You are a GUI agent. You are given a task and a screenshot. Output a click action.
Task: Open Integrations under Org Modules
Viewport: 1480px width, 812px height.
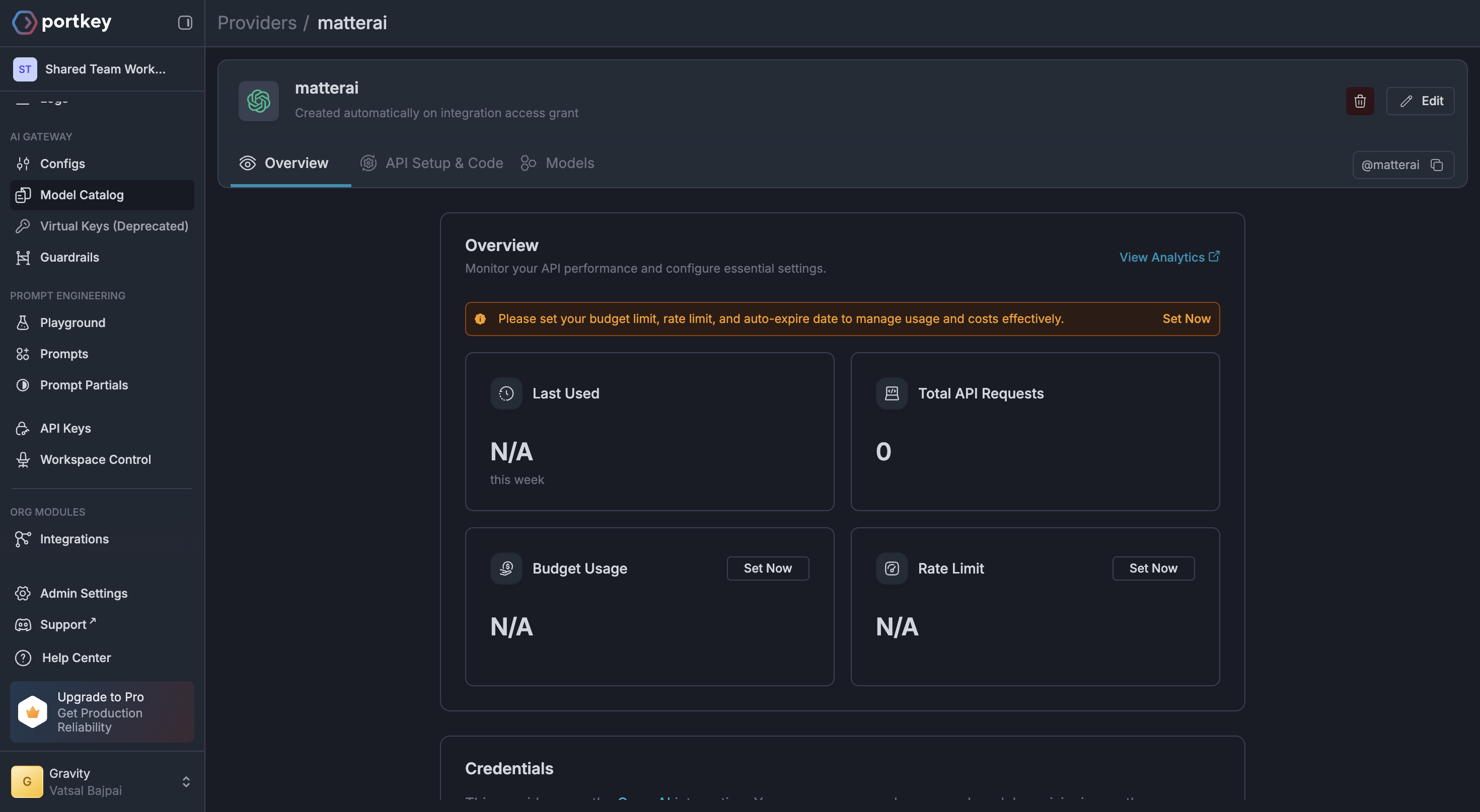[74, 539]
